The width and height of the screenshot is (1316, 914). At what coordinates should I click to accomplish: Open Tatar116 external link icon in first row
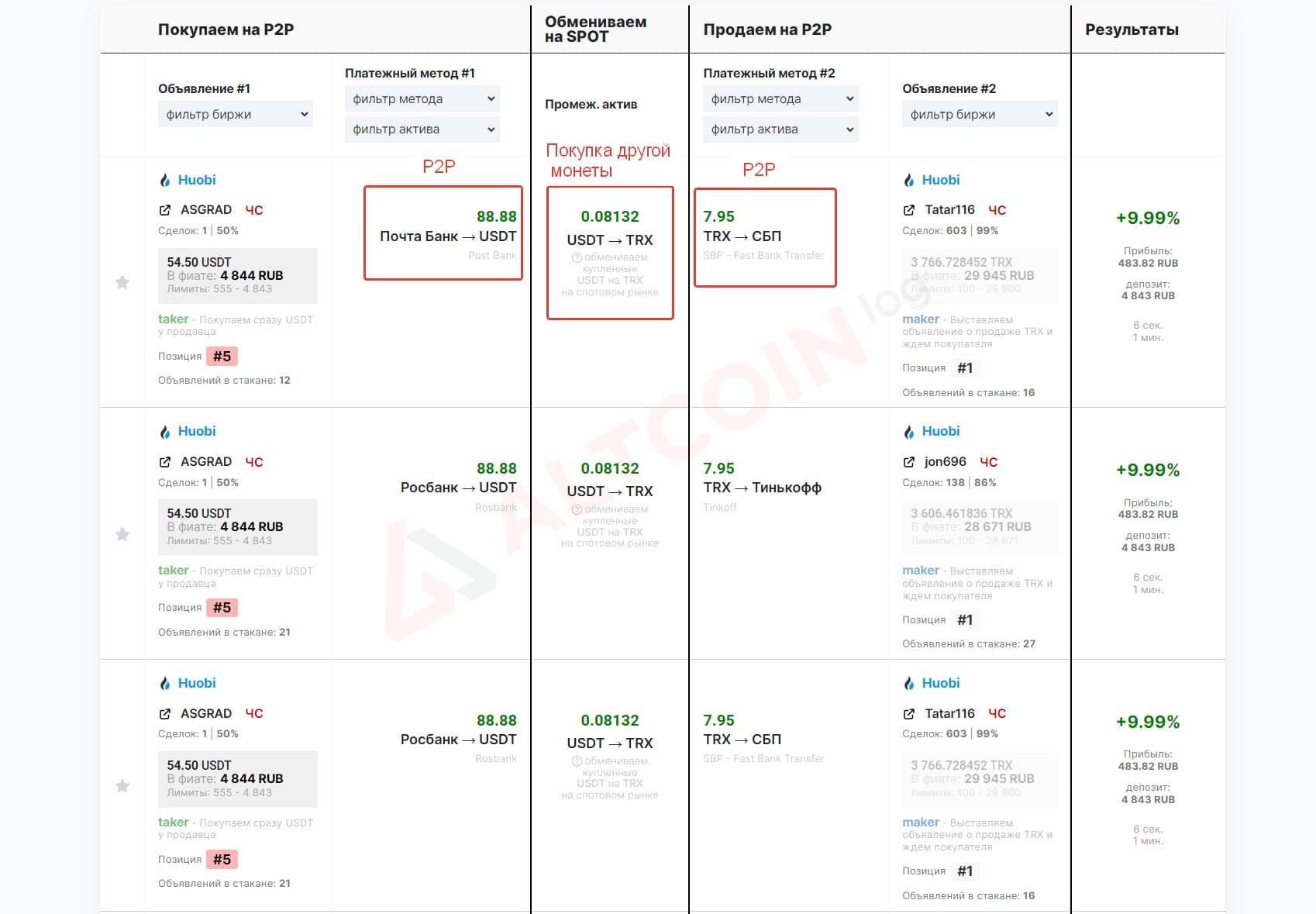[x=908, y=210]
